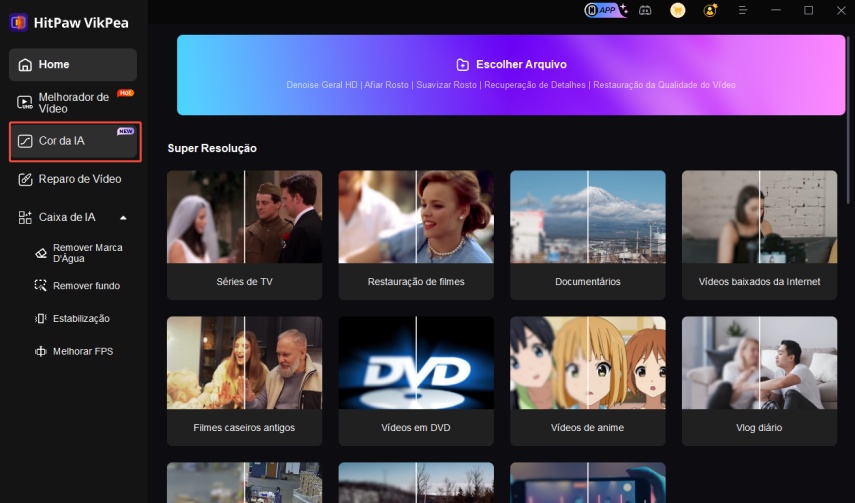Select Cor da IA menu item

(x=74, y=141)
